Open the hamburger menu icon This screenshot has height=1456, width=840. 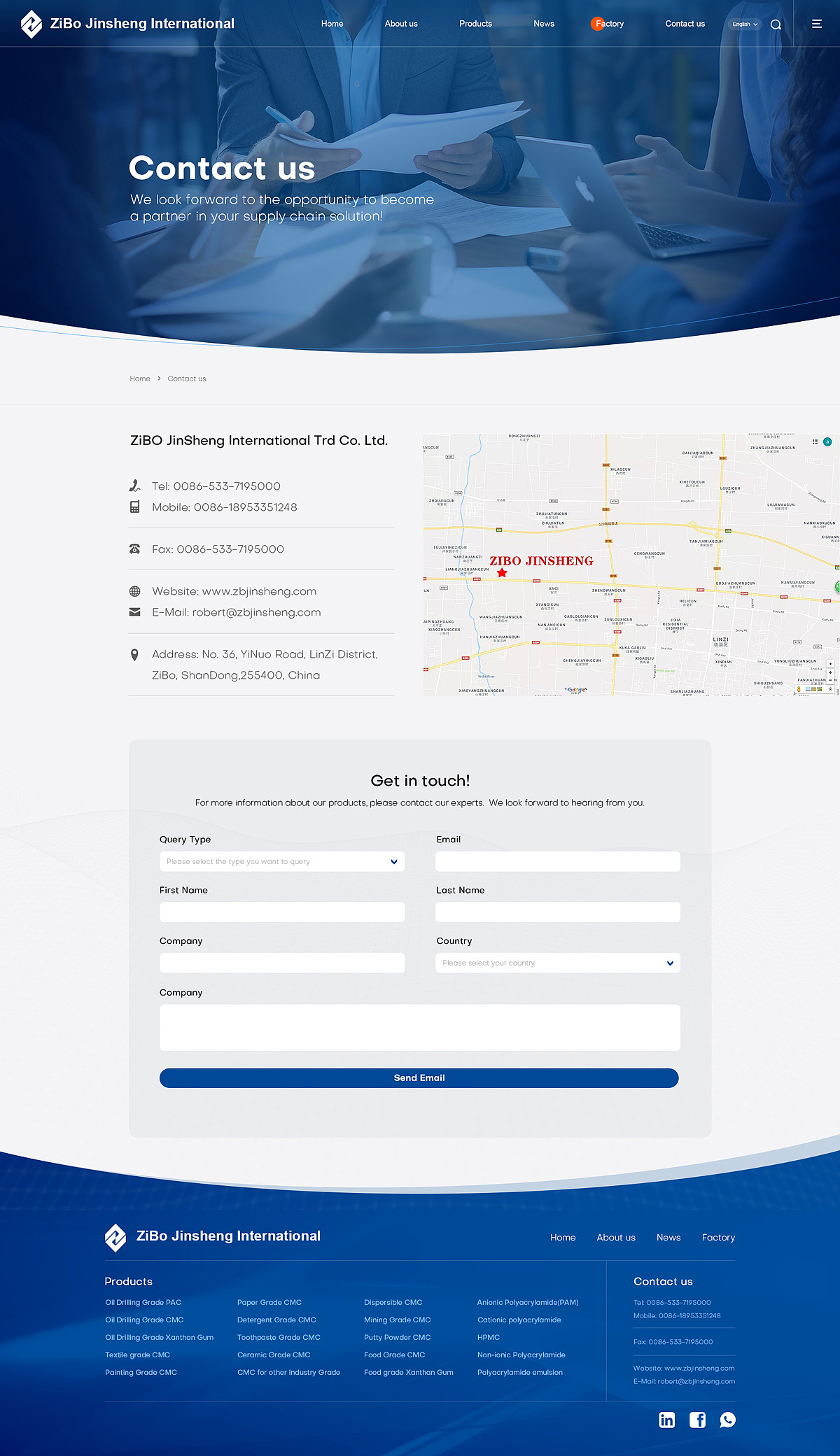pyautogui.click(x=816, y=24)
